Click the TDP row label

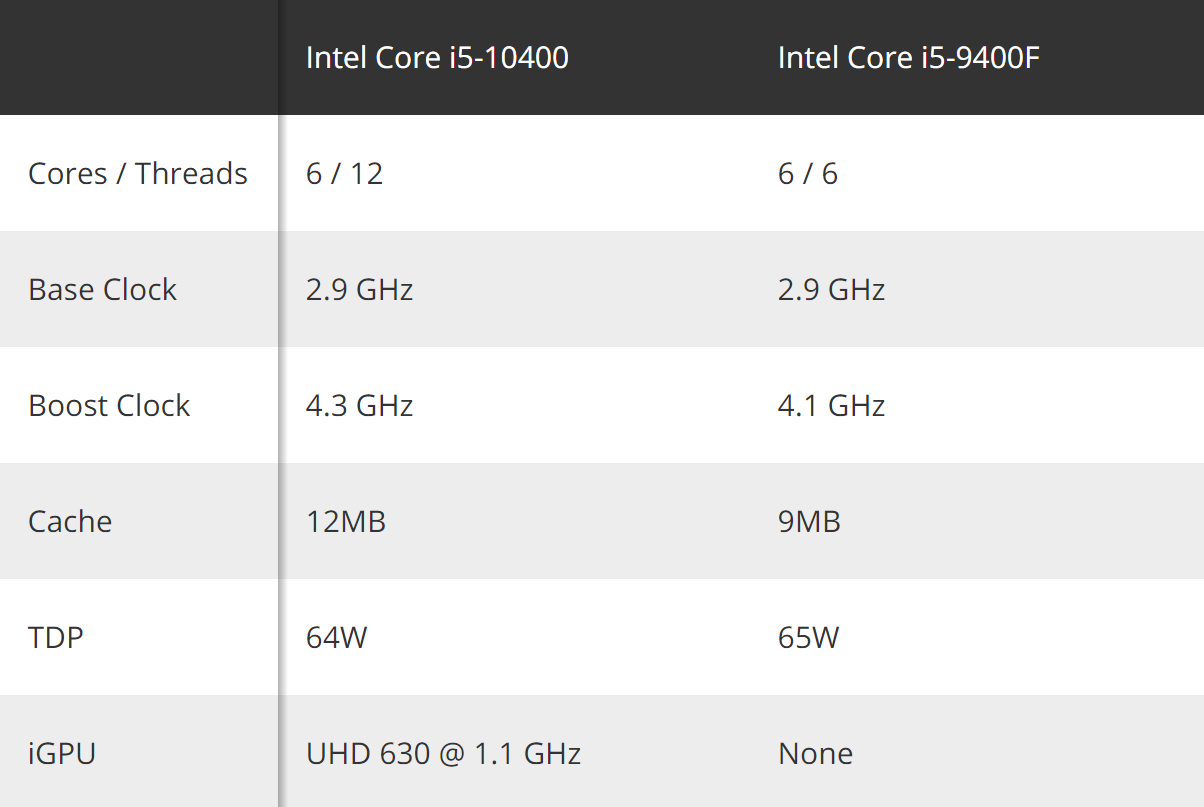point(56,638)
